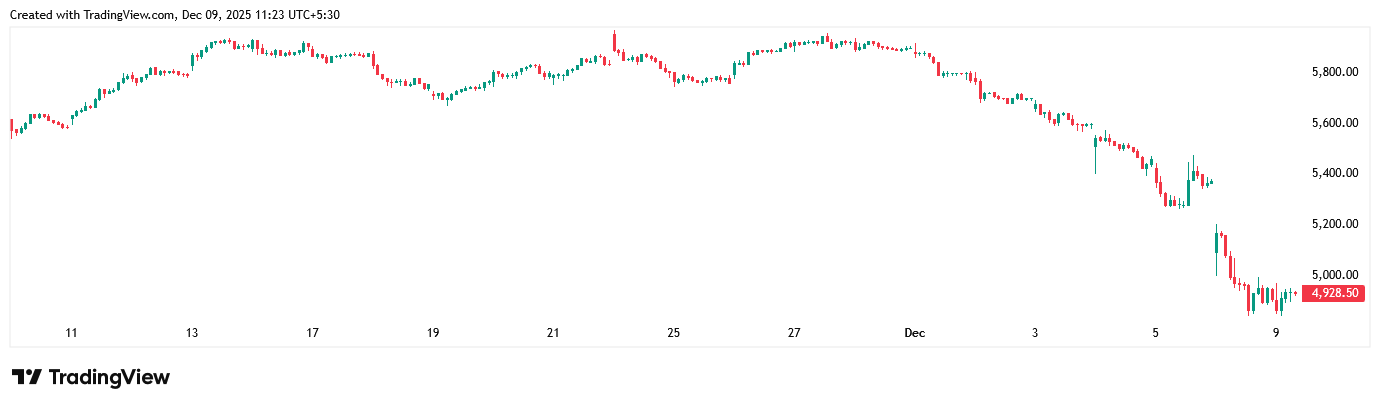The height and width of the screenshot is (407, 1380).
Task: Click date label 3 on time axis
Action: click(1035, 333)
